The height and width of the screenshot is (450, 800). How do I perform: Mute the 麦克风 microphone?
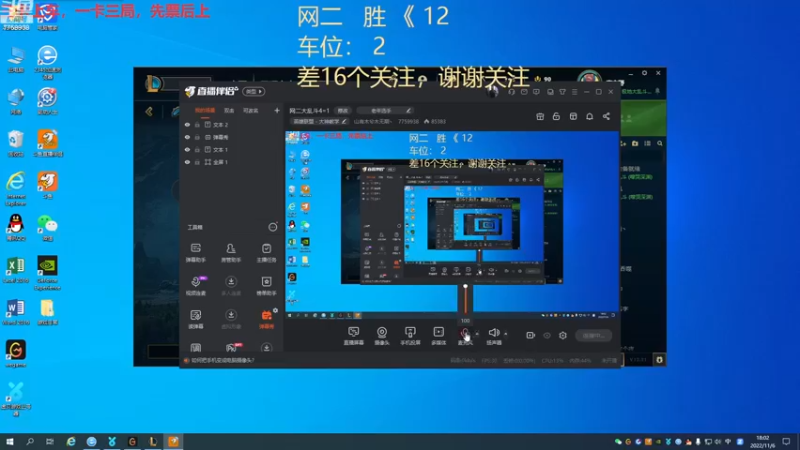465,336
